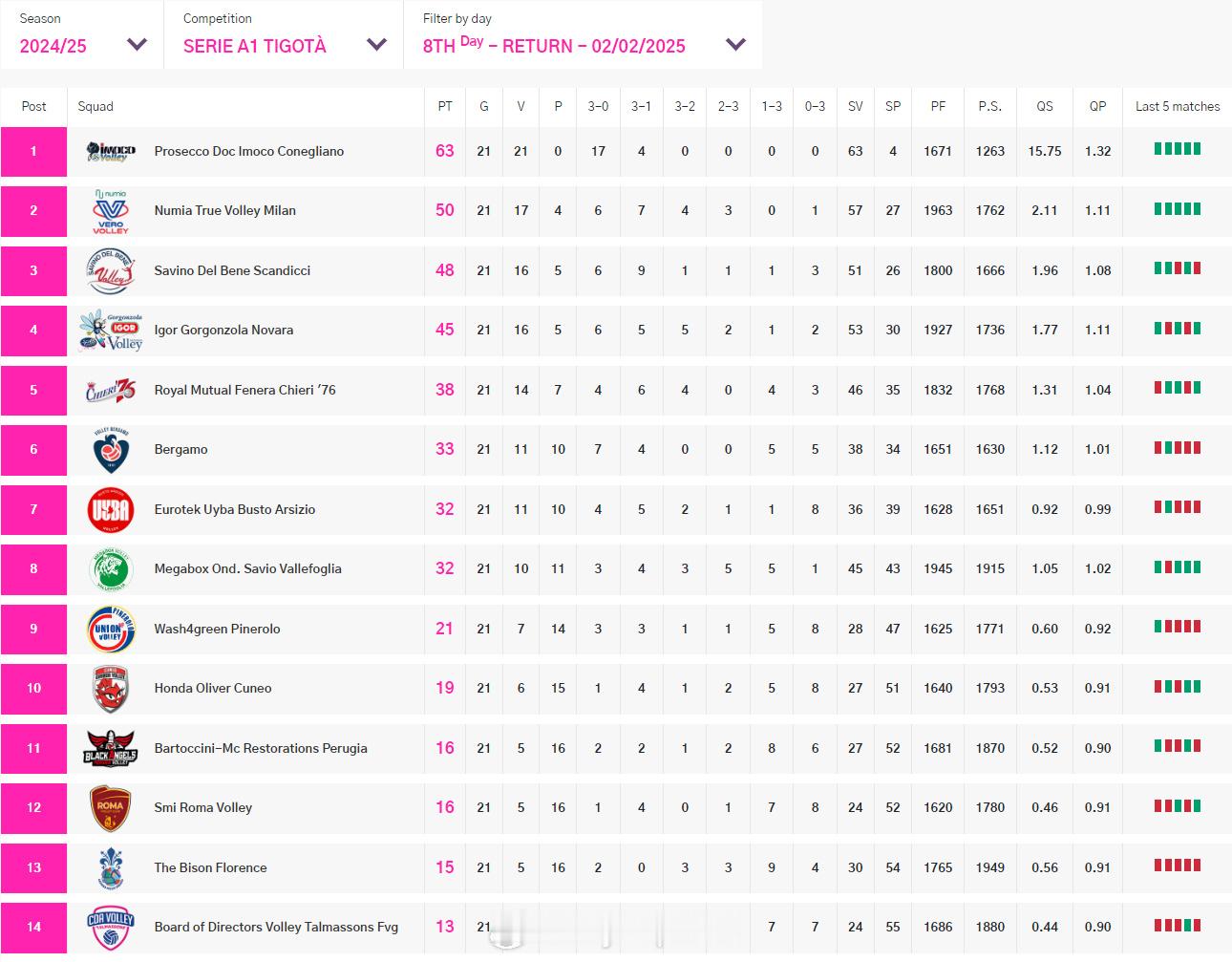Open Royal Mutual Fenera Chieri '76 link
1232x962 pixels.
click(245, 390)
